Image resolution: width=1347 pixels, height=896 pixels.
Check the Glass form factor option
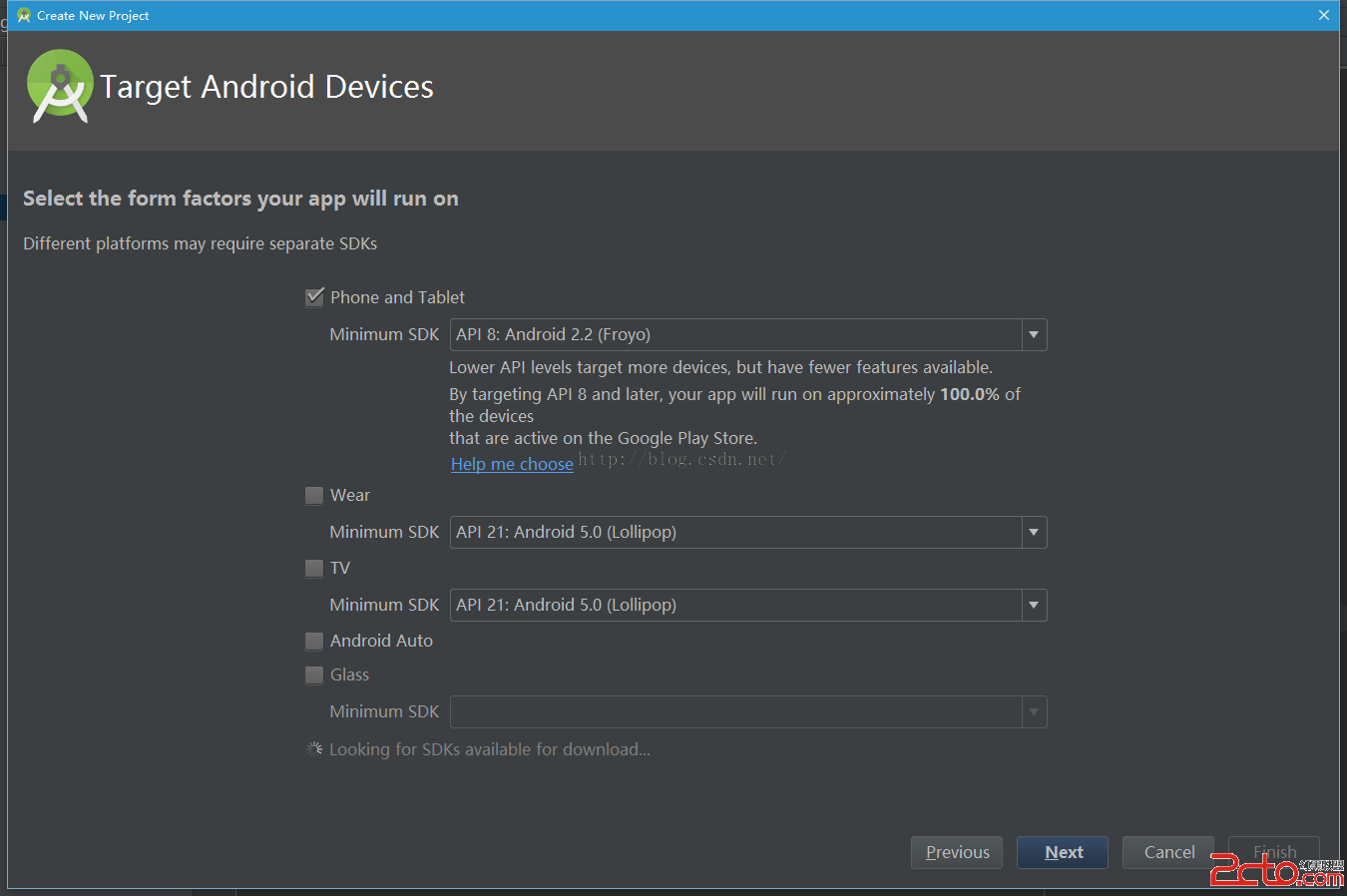pyautogui.click(x=314, y=675)
